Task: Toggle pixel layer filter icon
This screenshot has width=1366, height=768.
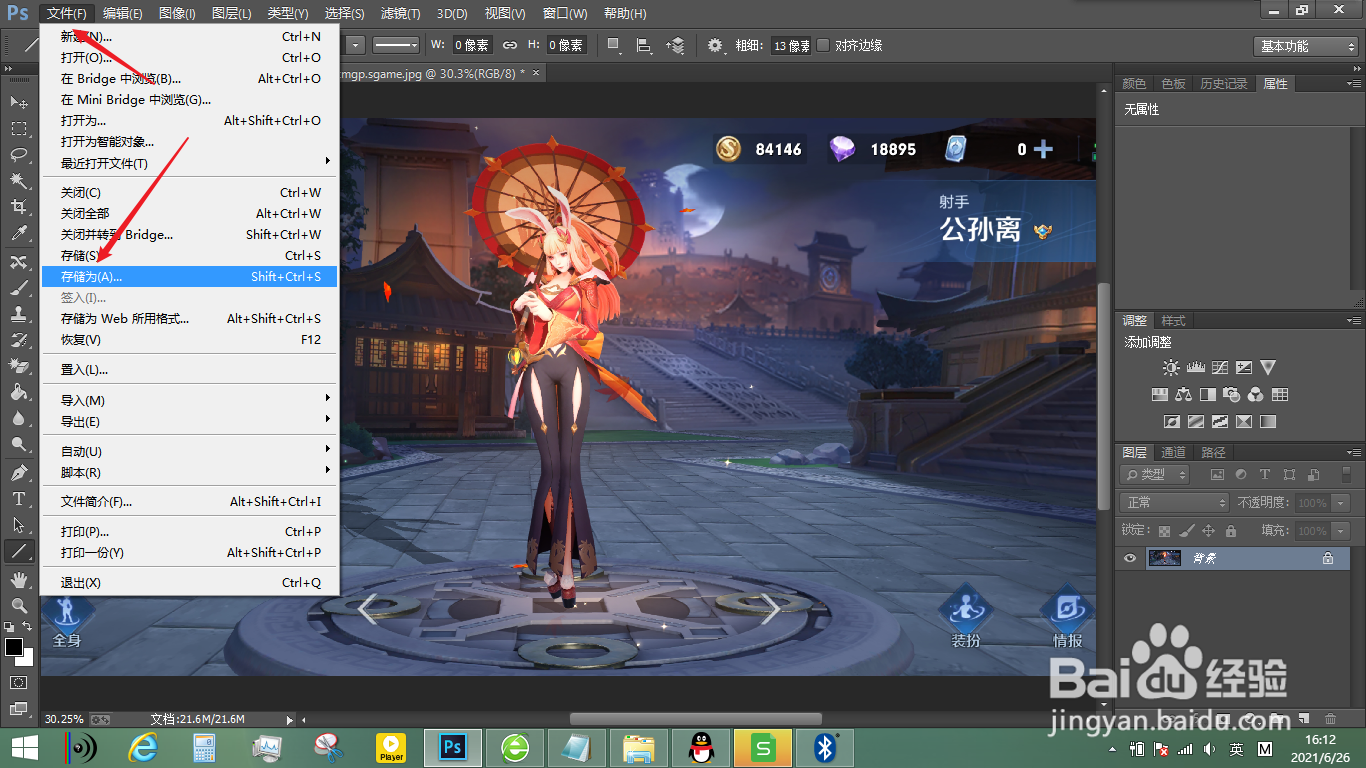Action: (x=1217, y=475)
